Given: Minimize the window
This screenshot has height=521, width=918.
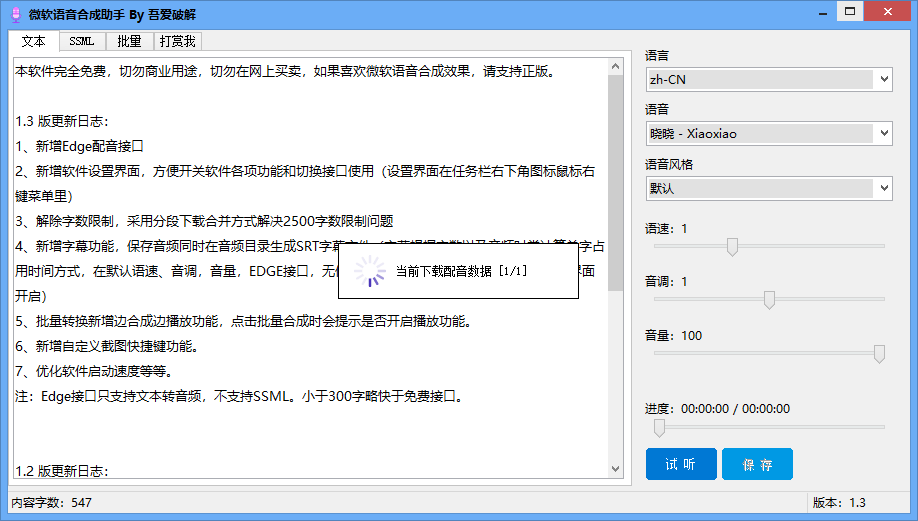Looking at the screenshot, I should 823,12.
